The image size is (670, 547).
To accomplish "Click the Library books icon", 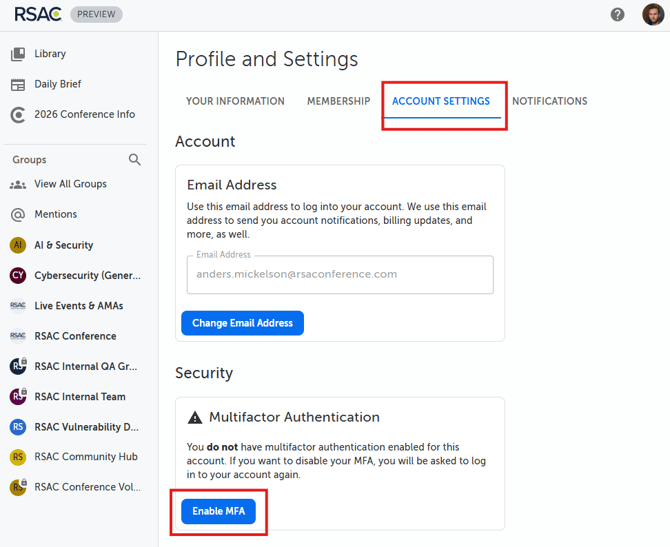I will [18, 54].
